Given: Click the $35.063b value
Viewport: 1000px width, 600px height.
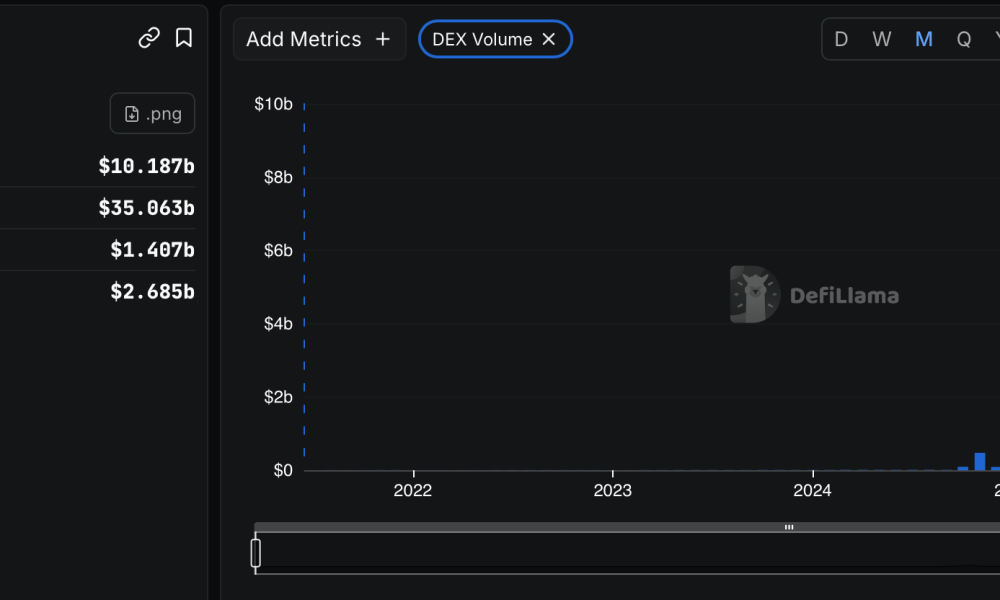Looking at the screenshot, I should [146, 208].
